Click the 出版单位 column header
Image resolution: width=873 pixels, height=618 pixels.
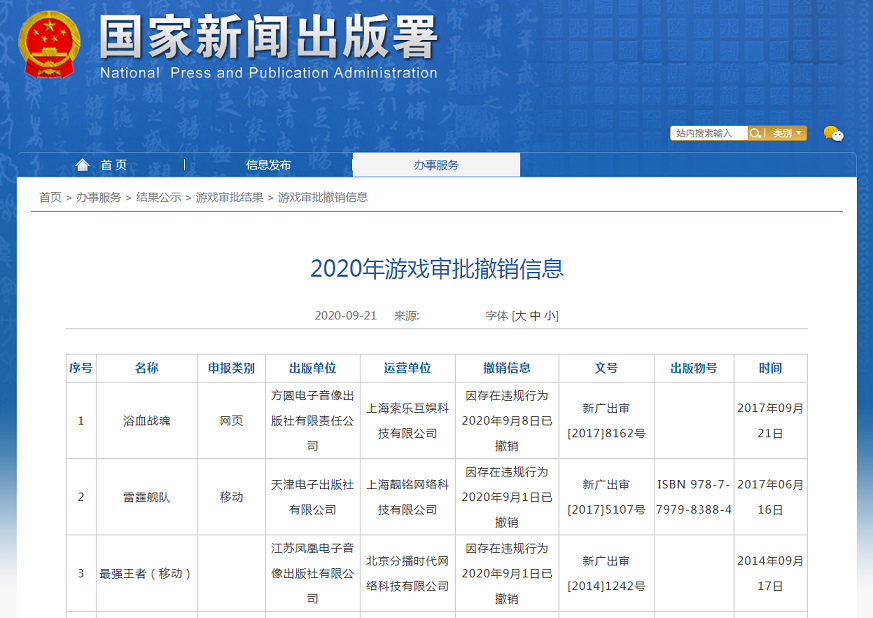pos(312,368)
